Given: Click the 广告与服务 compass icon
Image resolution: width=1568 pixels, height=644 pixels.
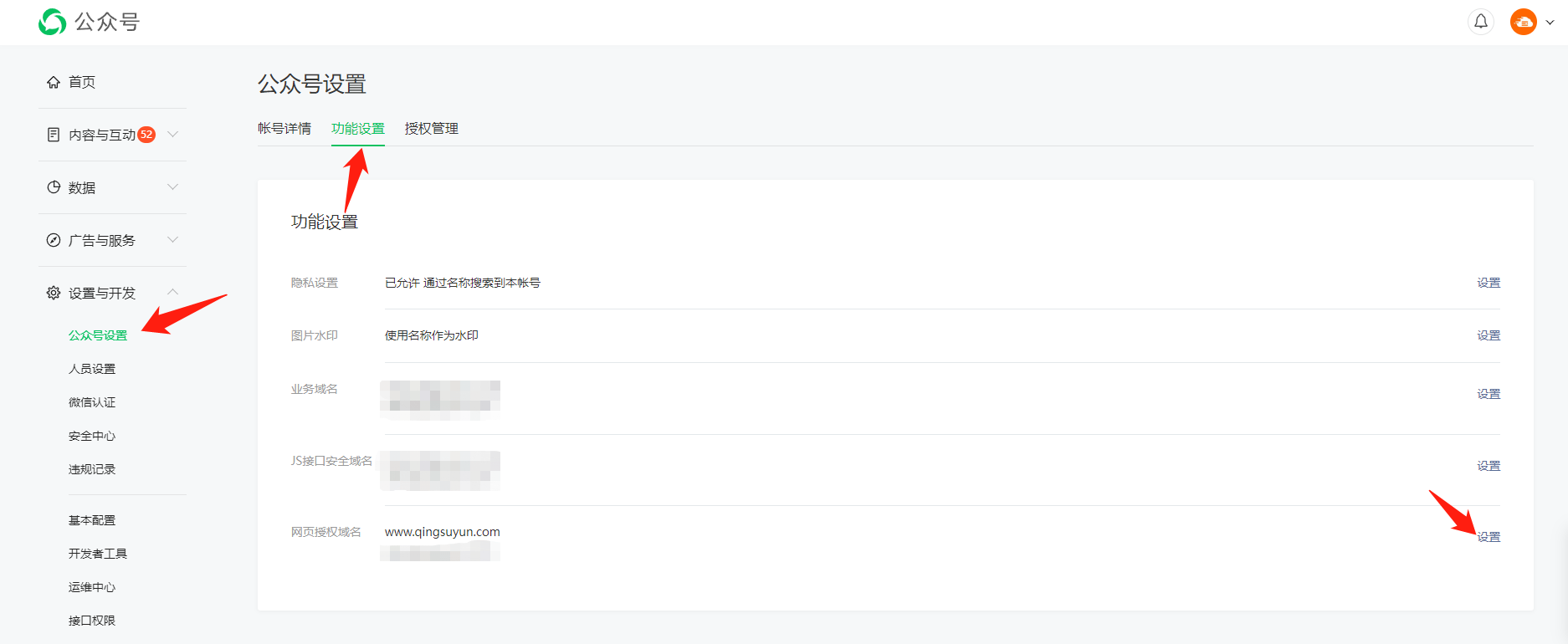Looking at the screenshot, I should click(x=54, y=240).
